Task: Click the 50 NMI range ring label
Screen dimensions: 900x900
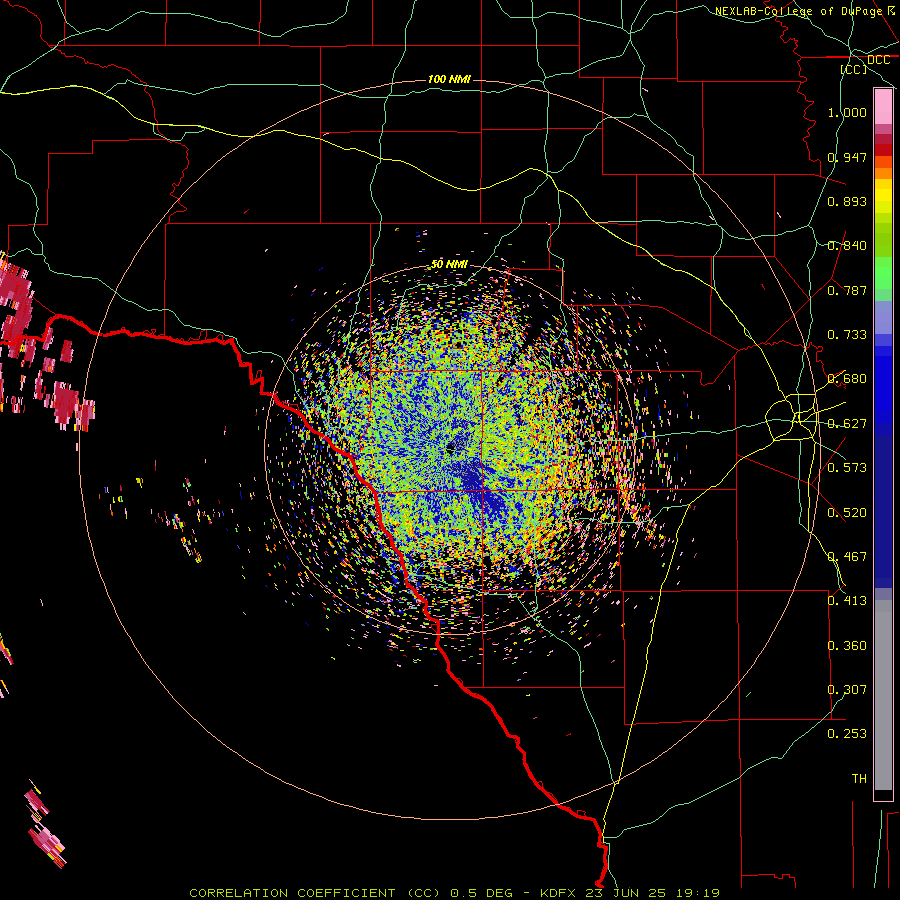Action: tap(449, 264)
